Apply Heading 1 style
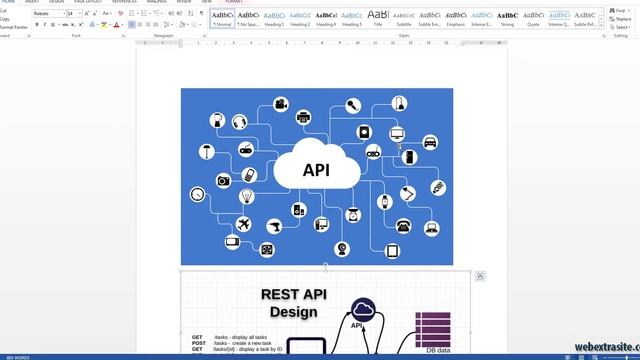The width and height of the screenshot is (640, 360). 274,19
